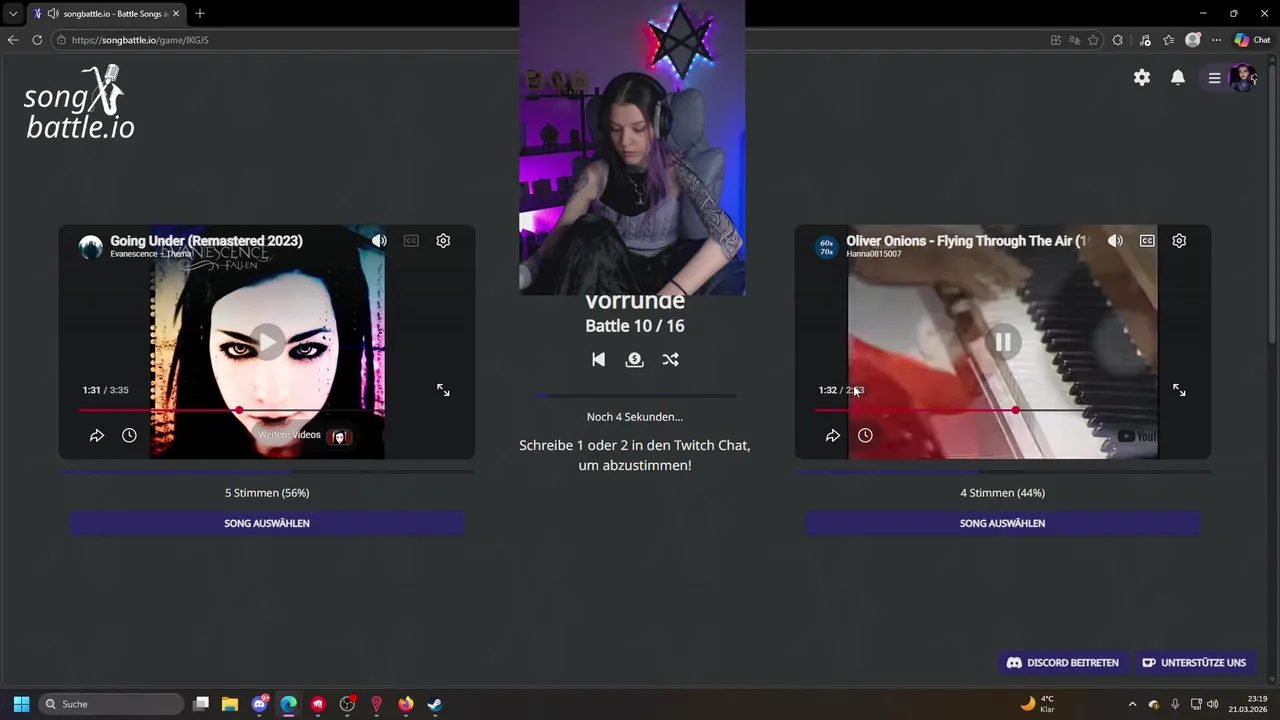Expand Flying Through The Air video to fullscreen
Viewport: 1280px width, 720px height.
pyautogui.click(x=1179, y=390)
